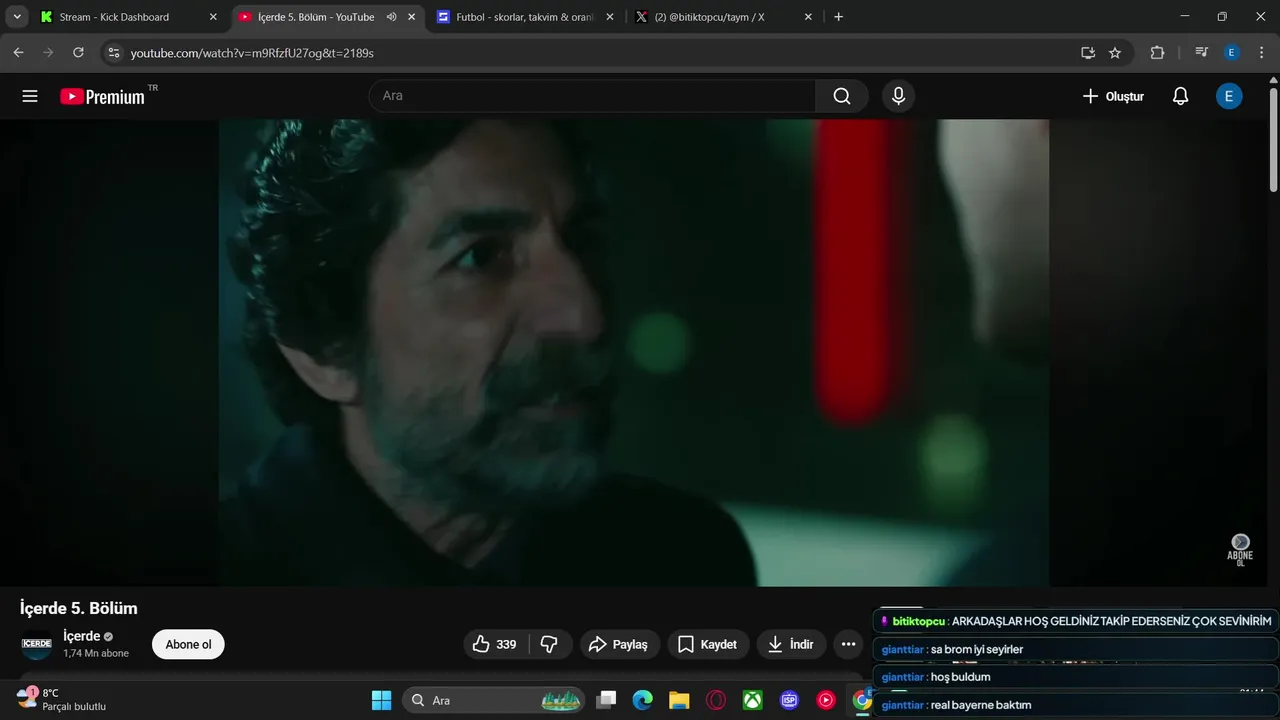Open the YouTube hamburger guide menu
The image size is (1280, 720).
click(x=30, y=96)
